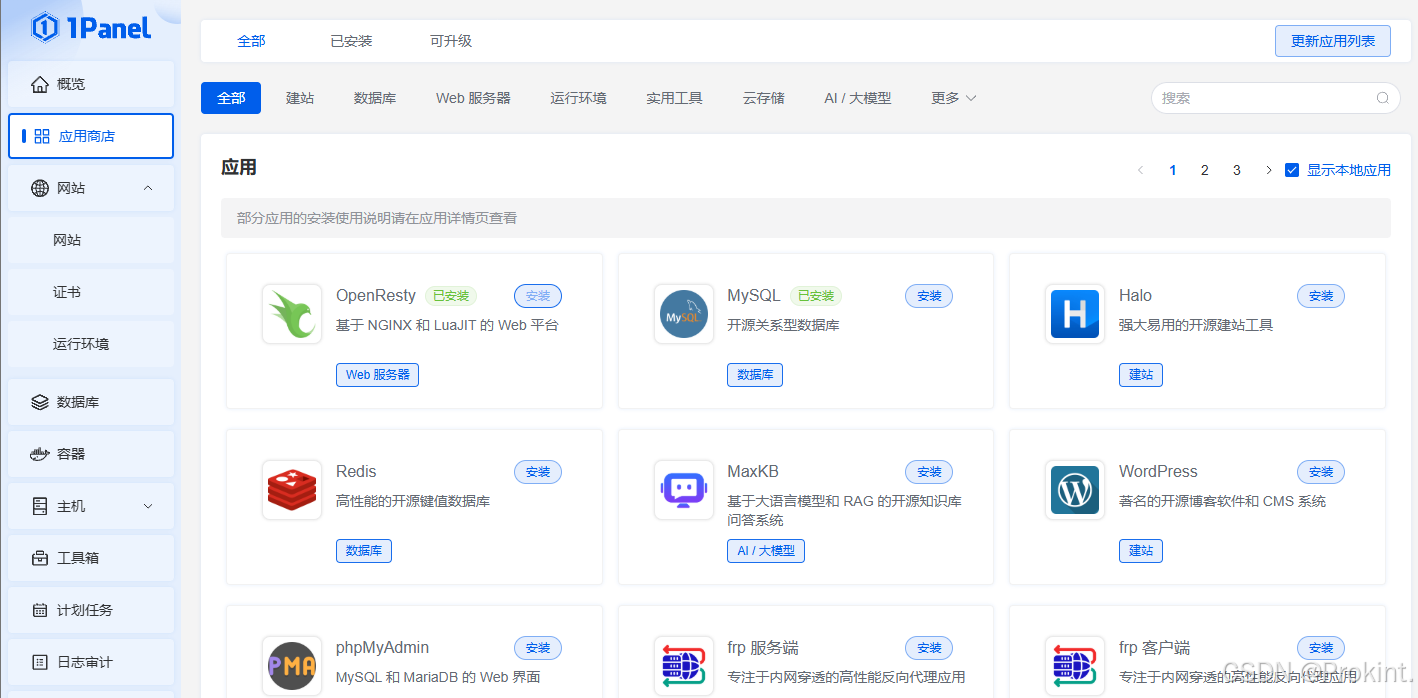Filter apps by Web 服务器 category
Image resolution: width=1418 pixels, height=698 pixels.
coord(473,98)
